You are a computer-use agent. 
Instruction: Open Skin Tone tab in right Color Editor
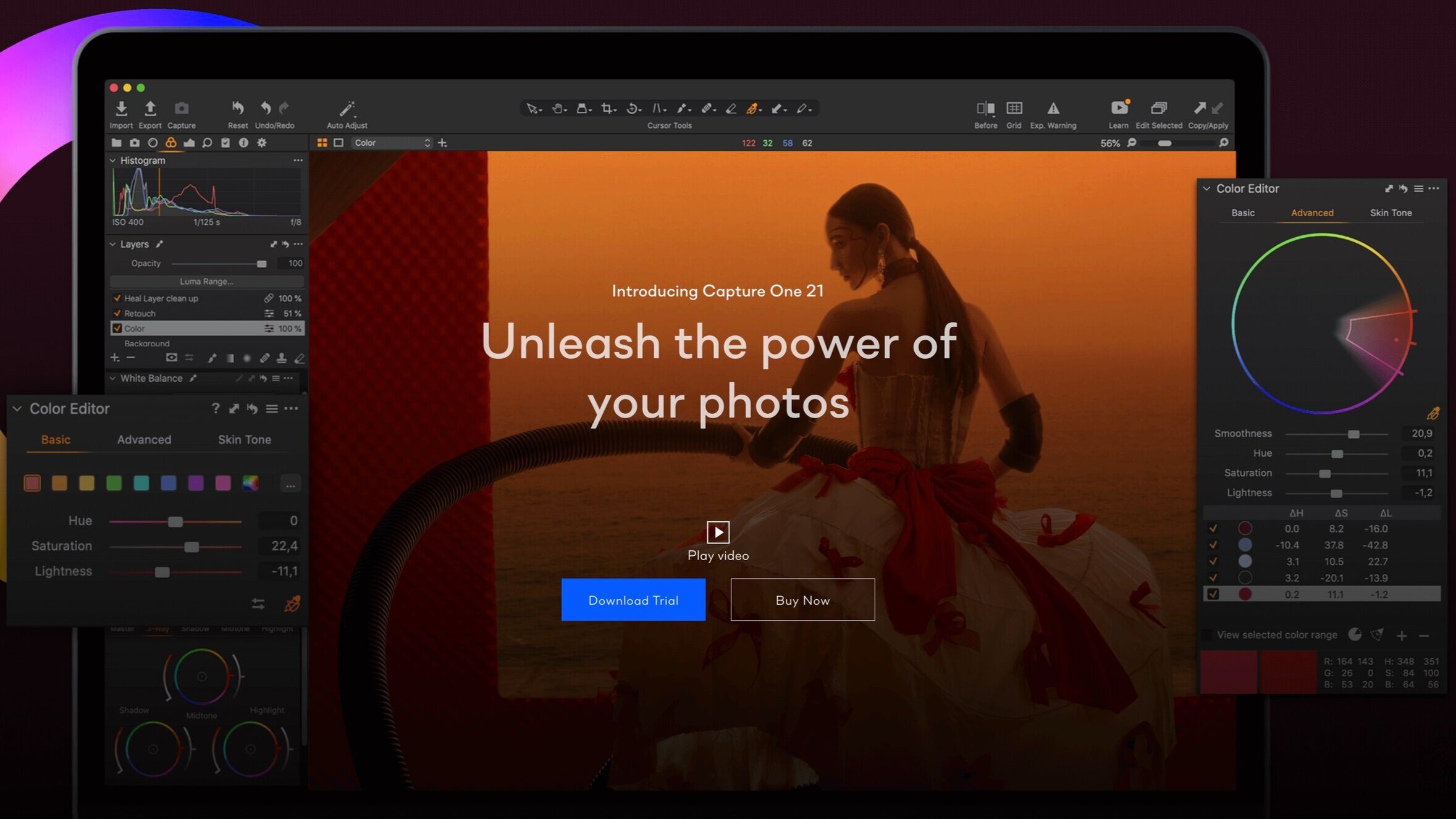point(1391,212)
